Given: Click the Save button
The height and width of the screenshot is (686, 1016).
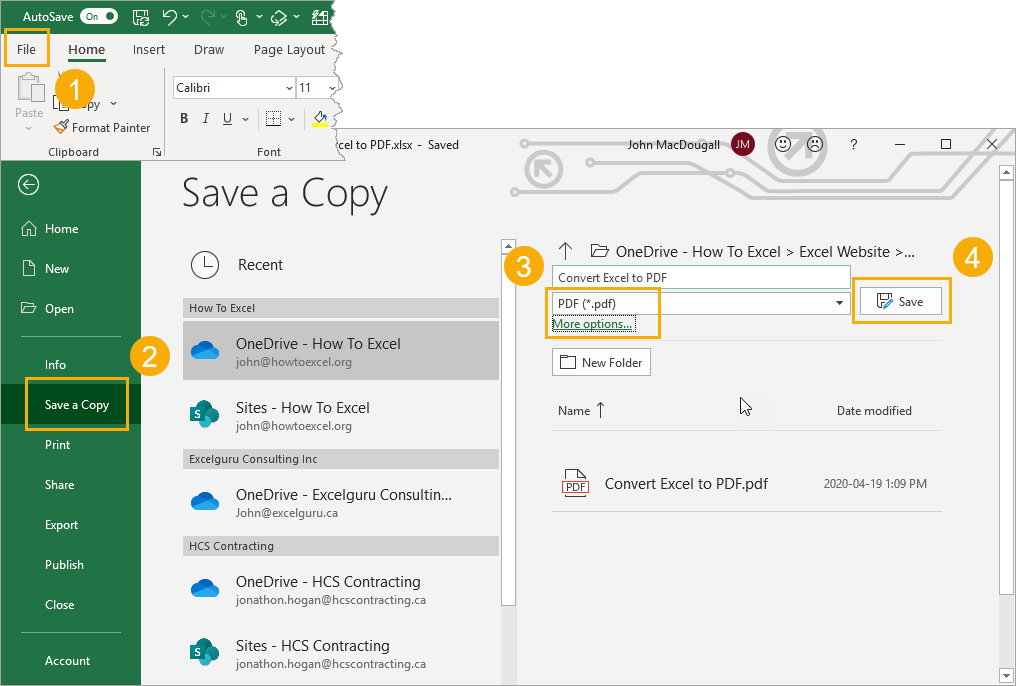Looking at the screenshot, I should pos(901,301).
